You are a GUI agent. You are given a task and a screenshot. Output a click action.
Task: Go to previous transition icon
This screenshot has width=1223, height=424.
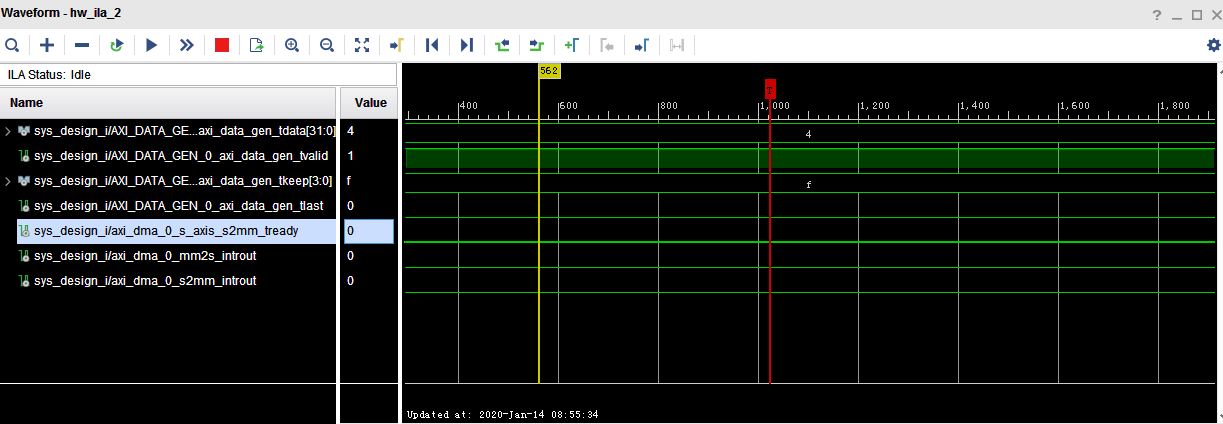(x=502, y=45)
